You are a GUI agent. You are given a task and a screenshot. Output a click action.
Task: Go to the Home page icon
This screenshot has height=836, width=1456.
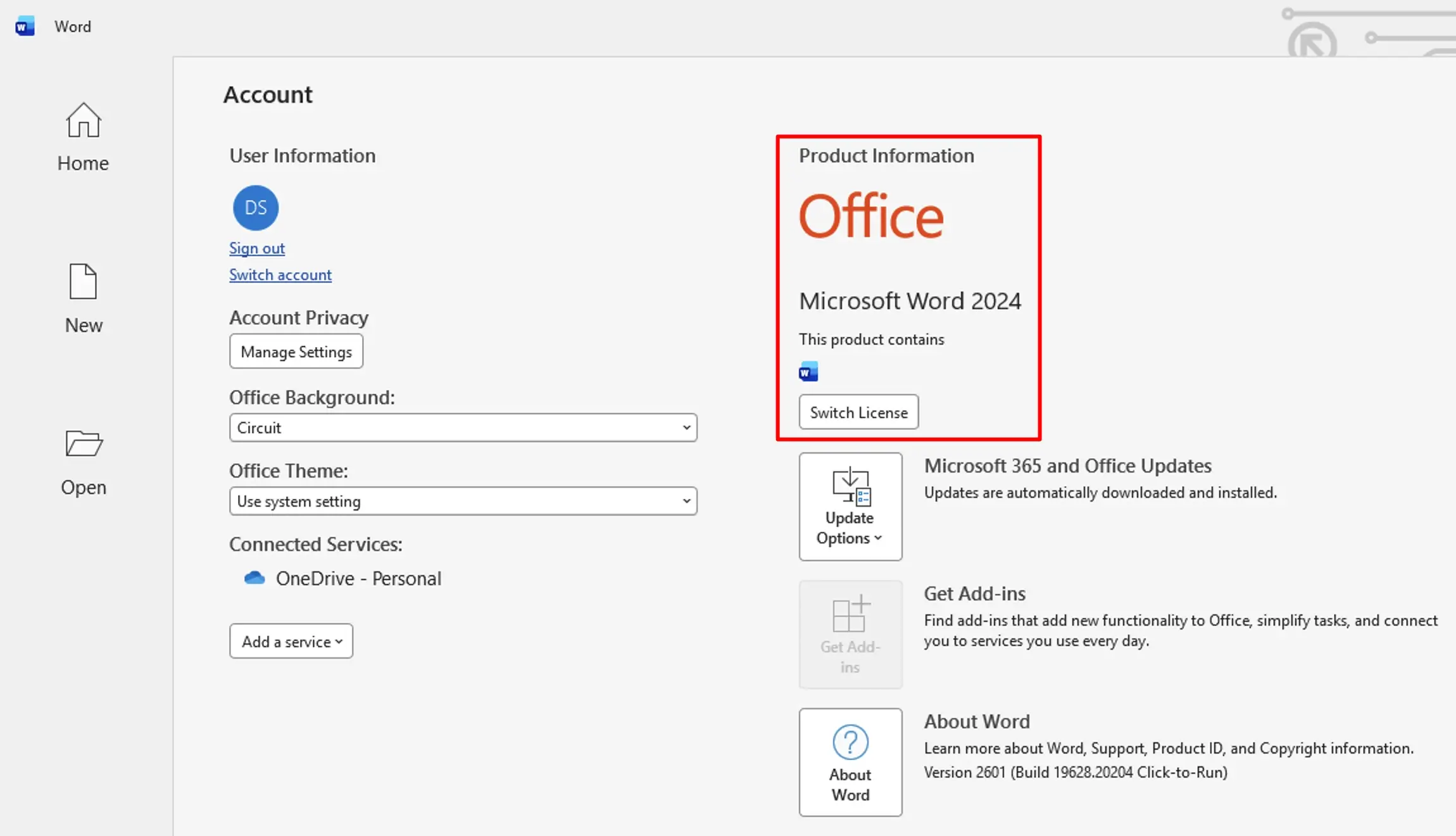pos(83,120)
